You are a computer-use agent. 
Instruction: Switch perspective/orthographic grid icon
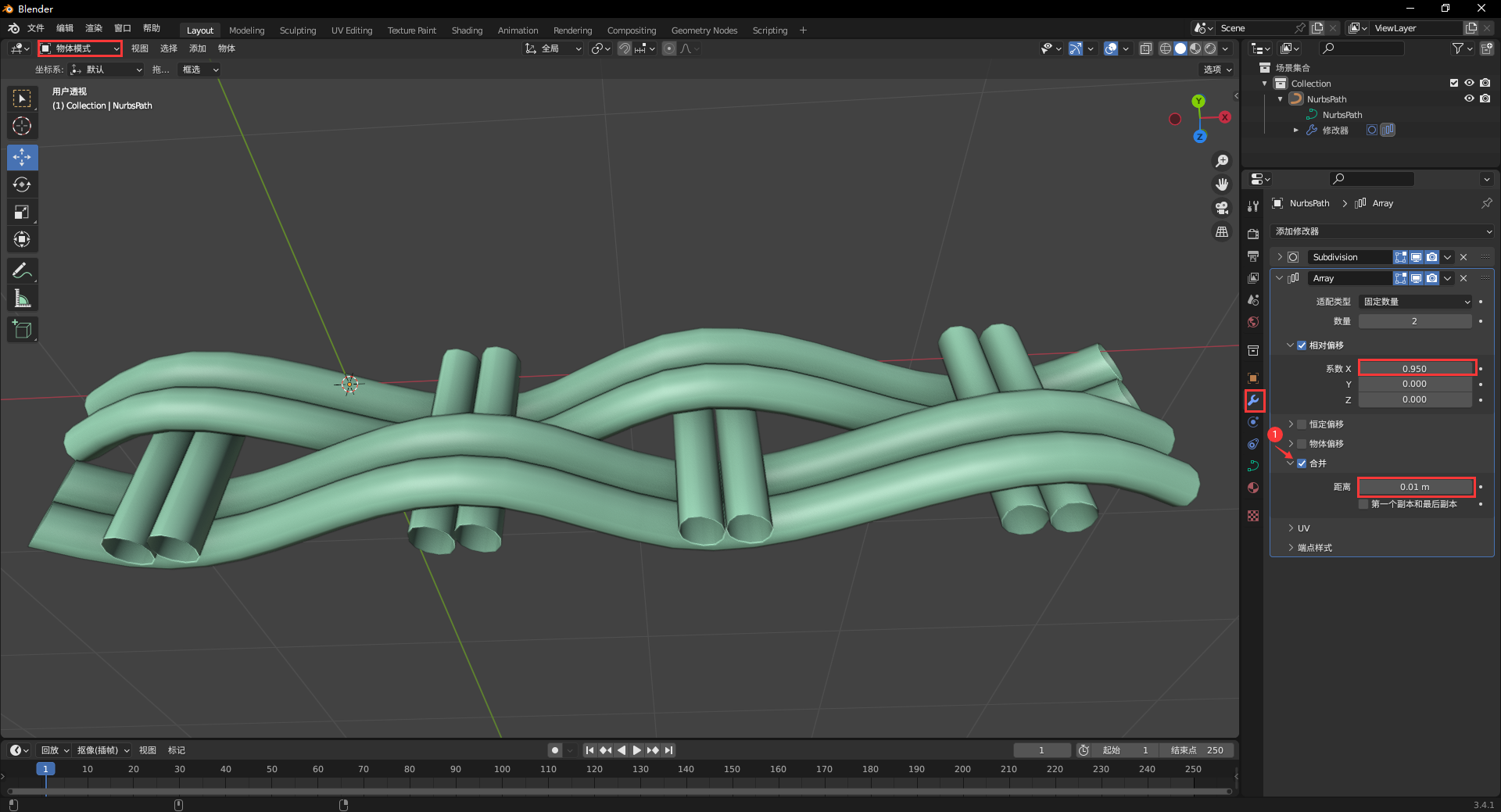coord(1221,232)
